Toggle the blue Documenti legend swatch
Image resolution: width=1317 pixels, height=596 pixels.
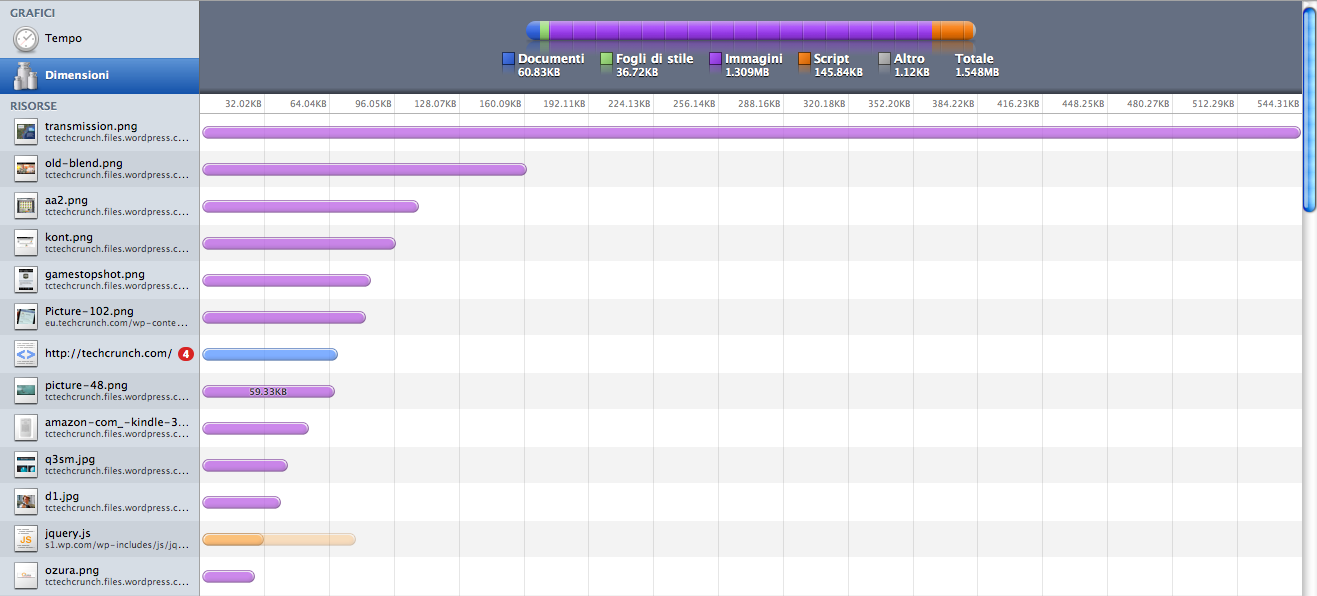(508, 60)
